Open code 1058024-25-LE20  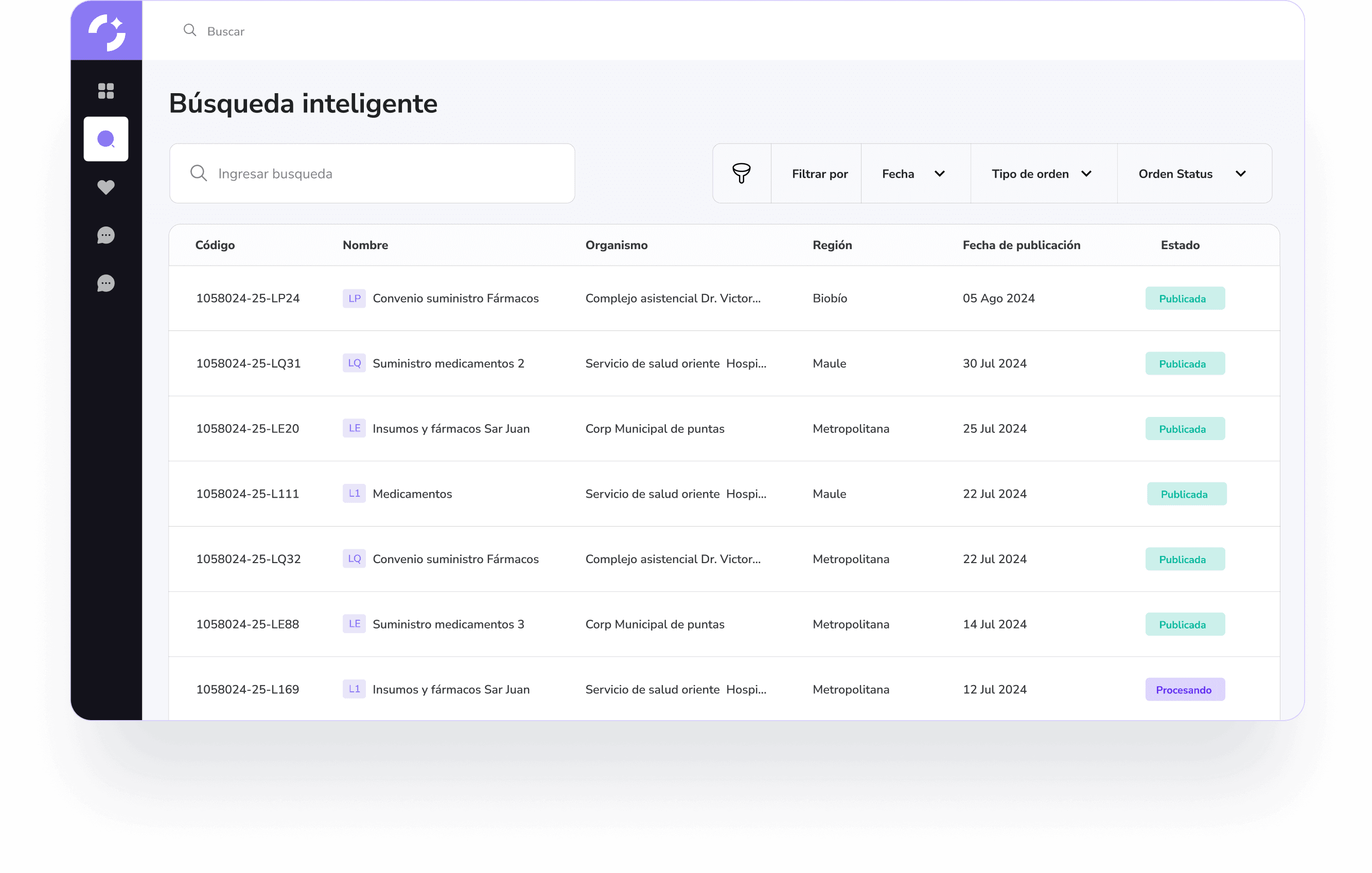click(247, 429)
